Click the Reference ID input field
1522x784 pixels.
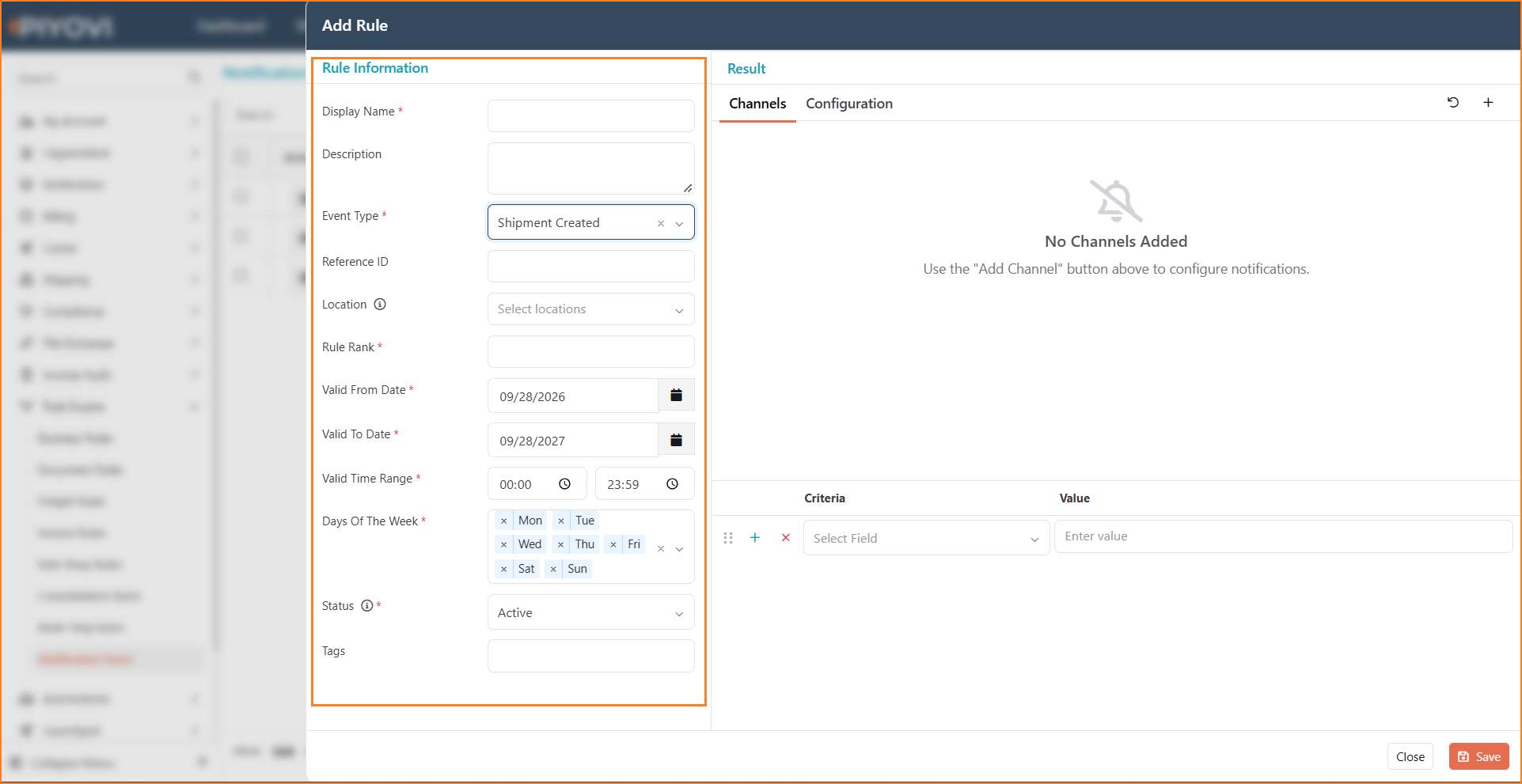[x=591, y=266]
